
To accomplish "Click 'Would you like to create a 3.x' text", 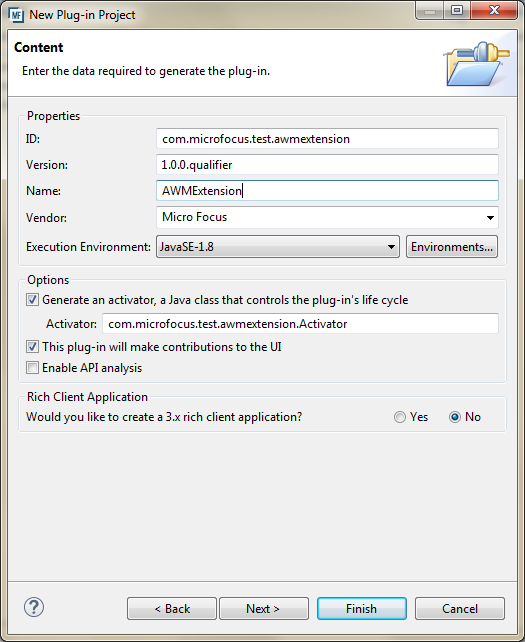I will tap(164, 417).
